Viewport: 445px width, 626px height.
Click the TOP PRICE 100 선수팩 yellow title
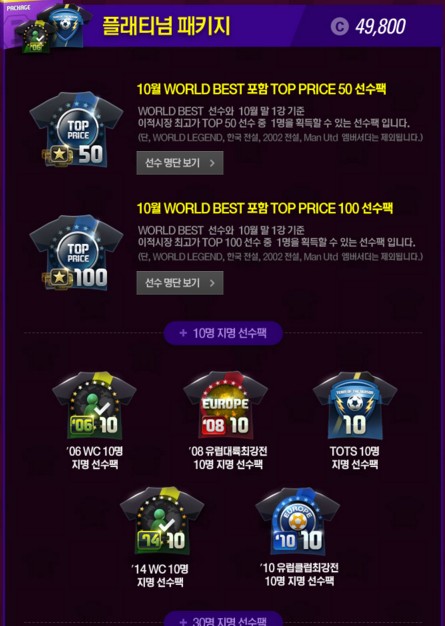pos(265,208)
